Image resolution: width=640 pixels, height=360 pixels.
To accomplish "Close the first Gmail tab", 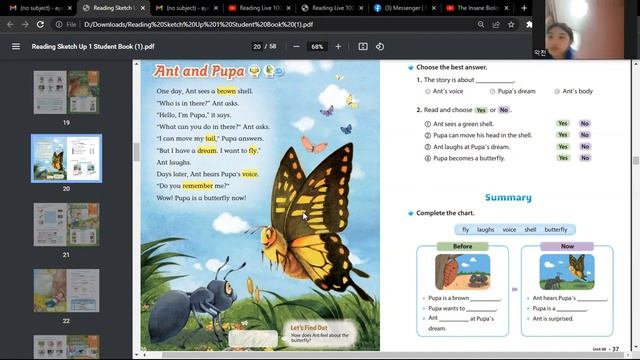I will (x=70, y=8).
